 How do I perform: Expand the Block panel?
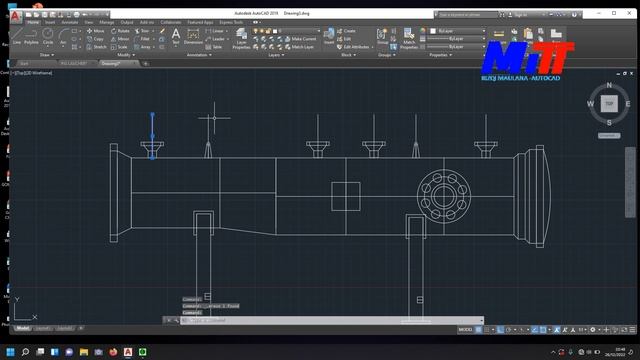pos(348,55)
